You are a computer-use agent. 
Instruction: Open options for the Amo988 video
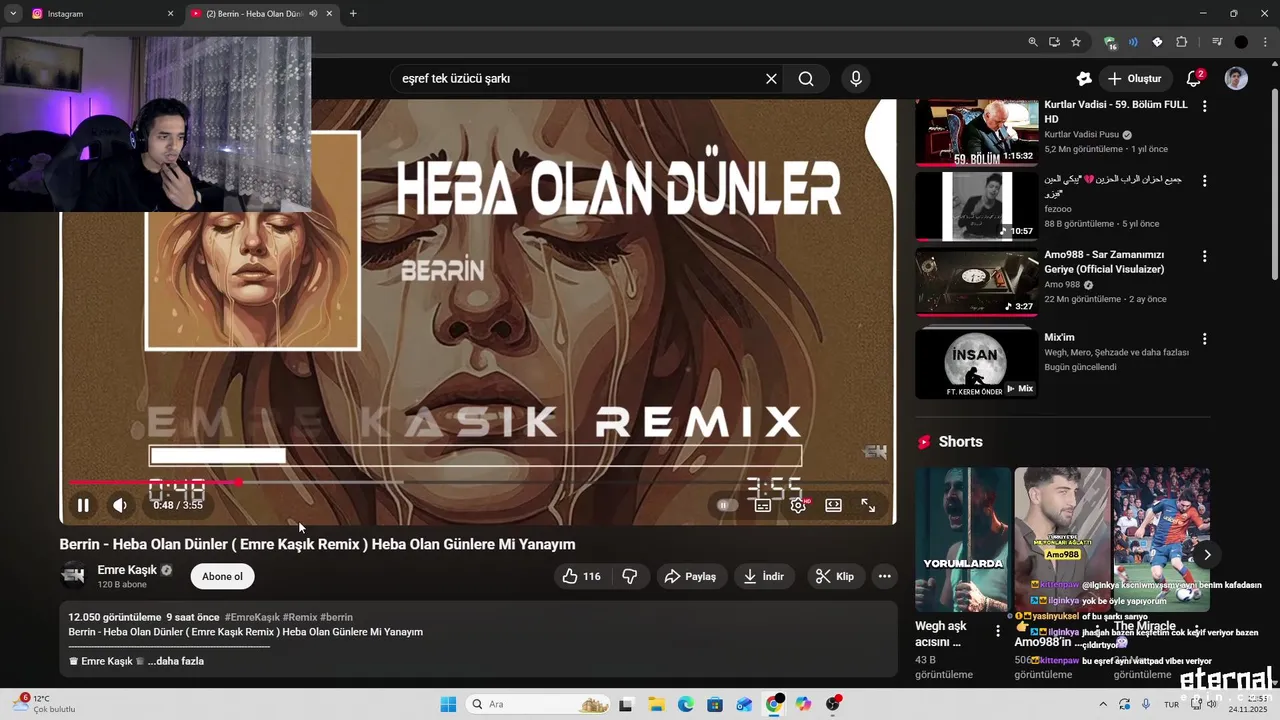[1204, 256]
